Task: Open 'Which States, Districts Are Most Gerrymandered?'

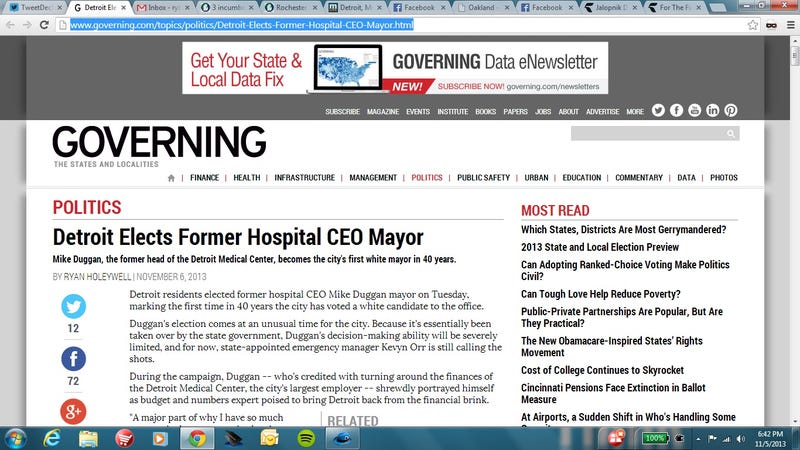Action: point(623,230)
